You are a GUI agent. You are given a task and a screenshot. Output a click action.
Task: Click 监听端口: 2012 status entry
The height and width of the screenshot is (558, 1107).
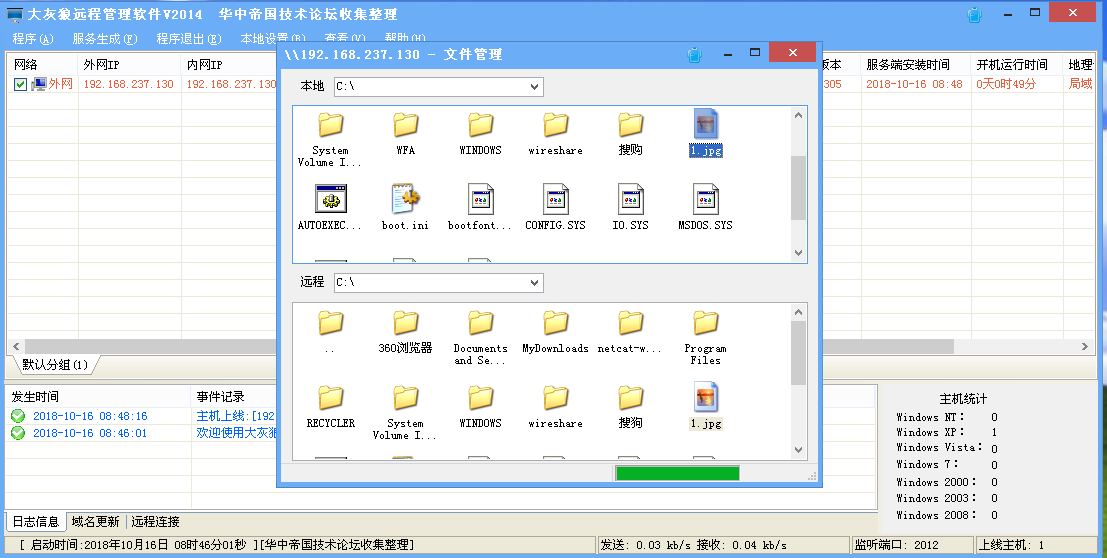click(x=914, y=545)
